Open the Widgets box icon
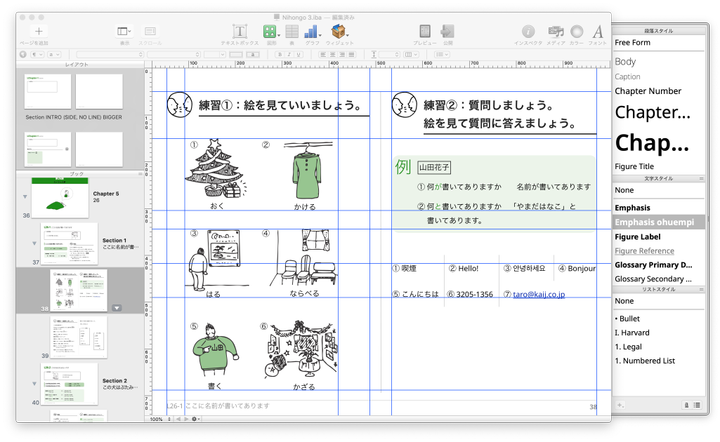The image size is (720, 442). (x=339, y=32)
